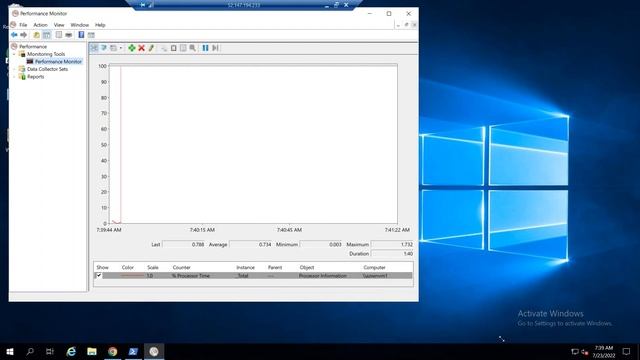Click the blue Help icon in the toolbar

click(x=81, y=35)
